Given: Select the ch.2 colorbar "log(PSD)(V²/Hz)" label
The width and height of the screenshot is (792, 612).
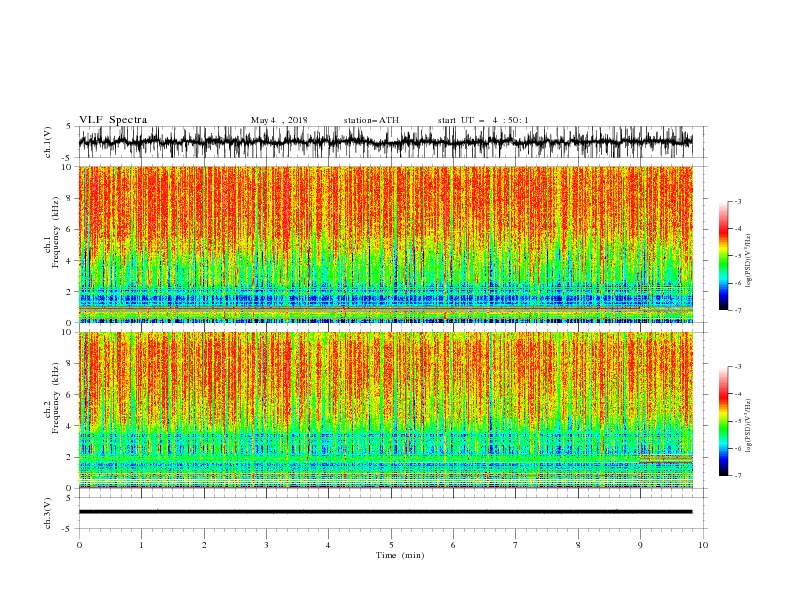Looking at the screenshot, I should [x=748, y=426].
